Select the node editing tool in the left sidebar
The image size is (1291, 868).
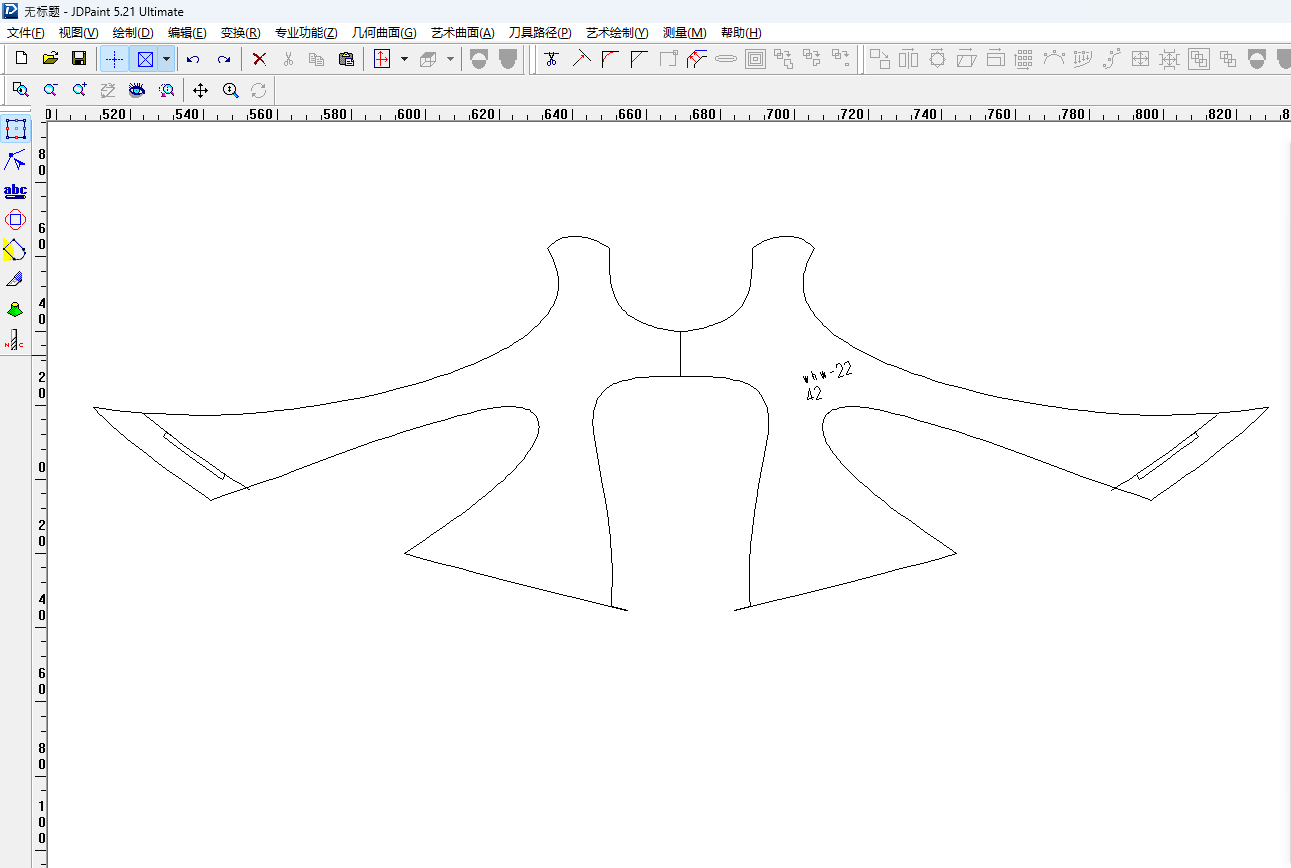[x=15, y=160]
